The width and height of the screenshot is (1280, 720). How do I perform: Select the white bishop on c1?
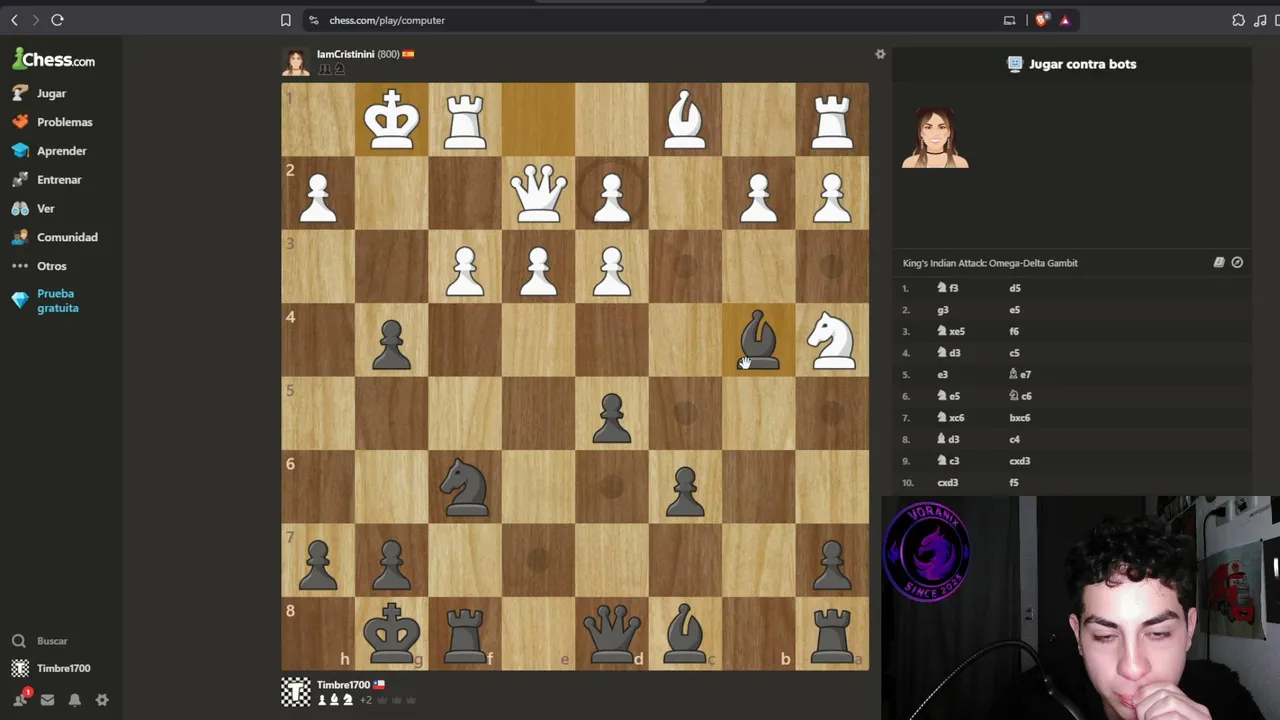click(685, 120)
